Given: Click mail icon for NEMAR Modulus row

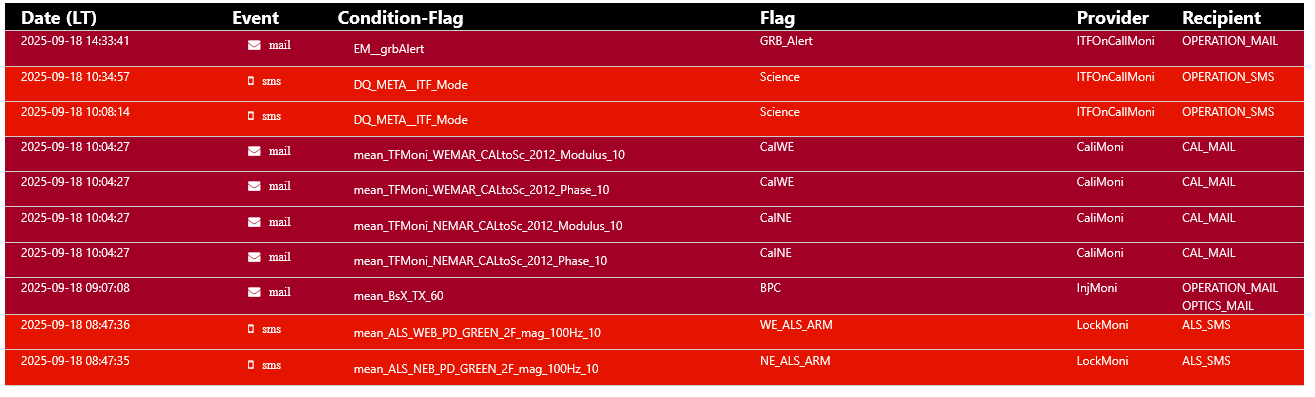Looking at the screenshot, I should point(254,222).
